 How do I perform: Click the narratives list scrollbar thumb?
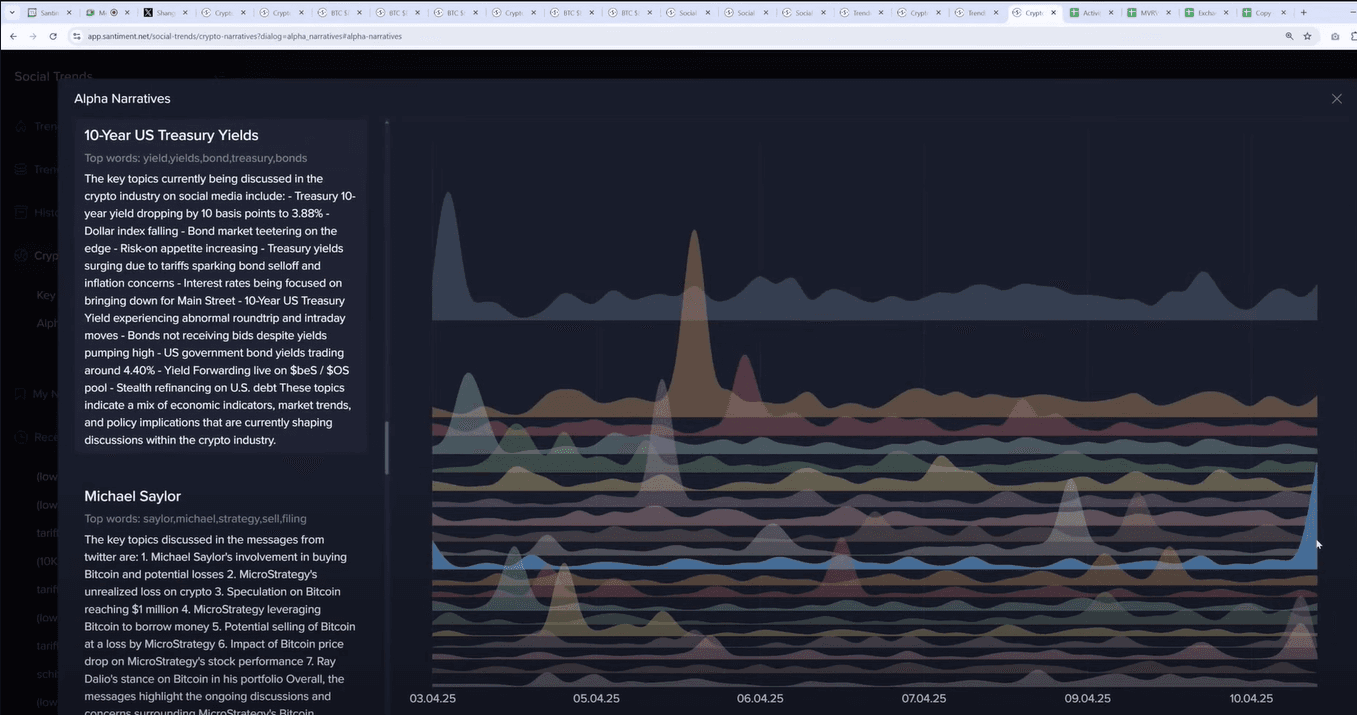pos(387,447)
